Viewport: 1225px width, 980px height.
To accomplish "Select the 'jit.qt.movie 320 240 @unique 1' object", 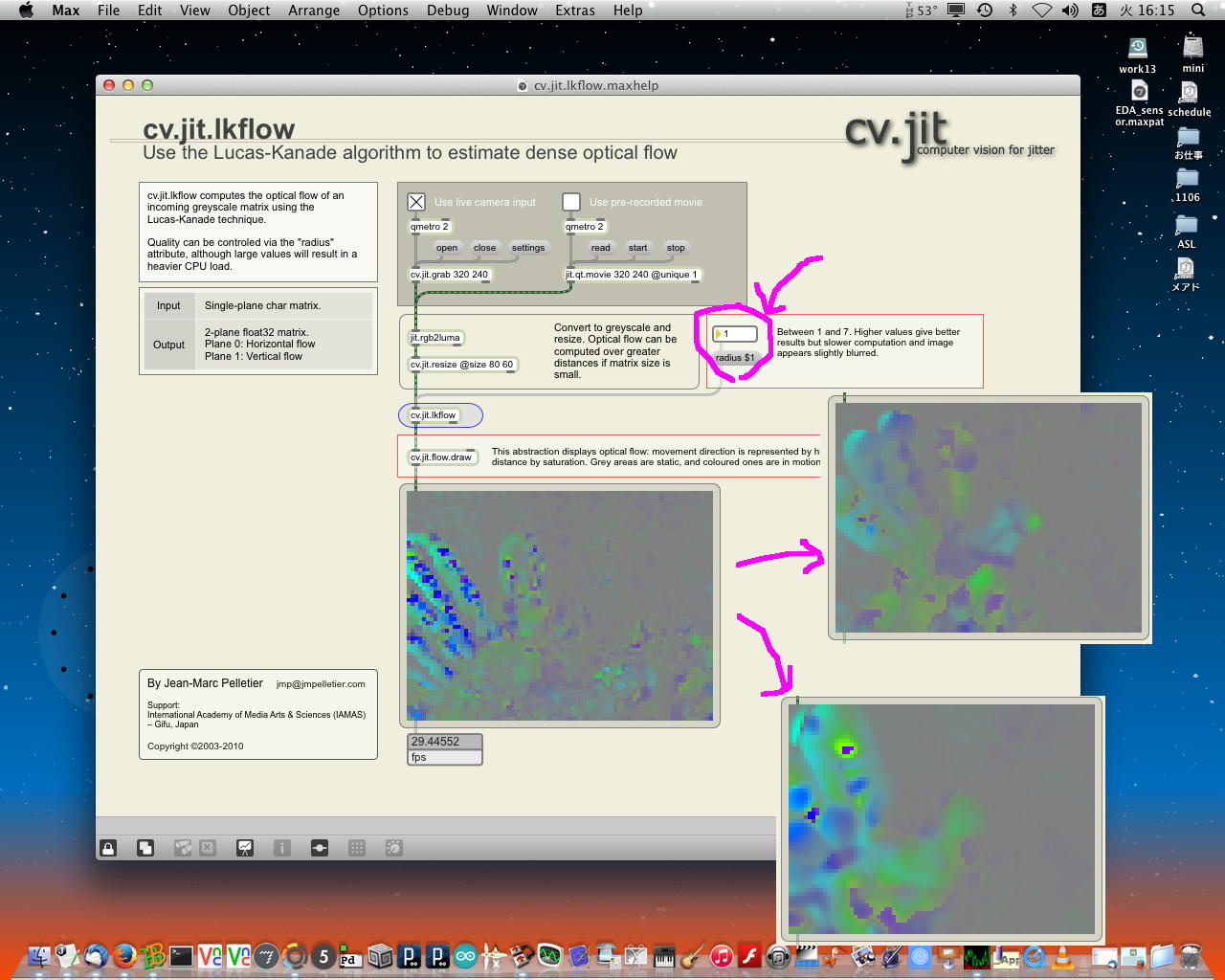I will click(633, 275).
